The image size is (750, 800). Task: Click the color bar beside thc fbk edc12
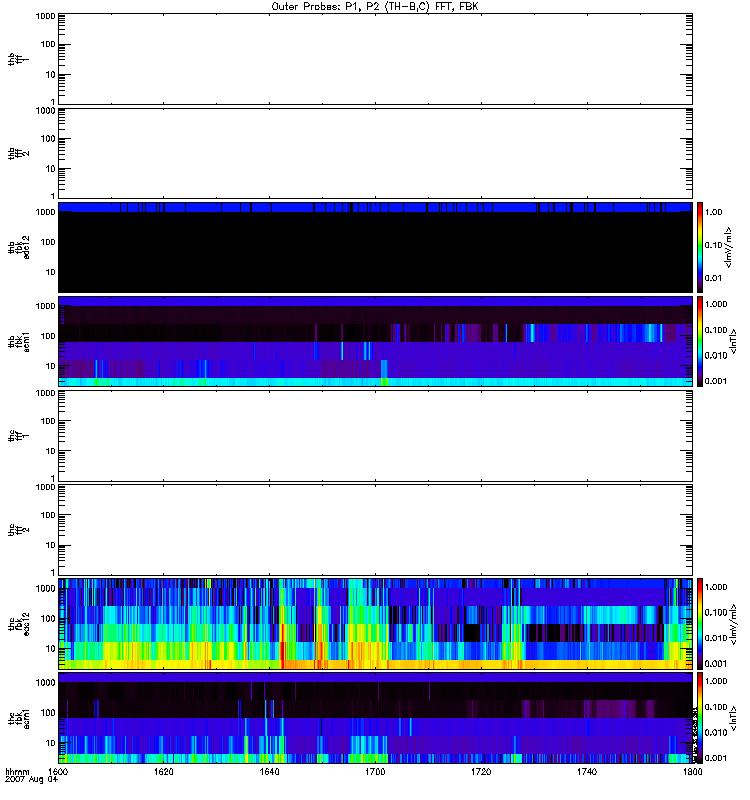point(699,623)
